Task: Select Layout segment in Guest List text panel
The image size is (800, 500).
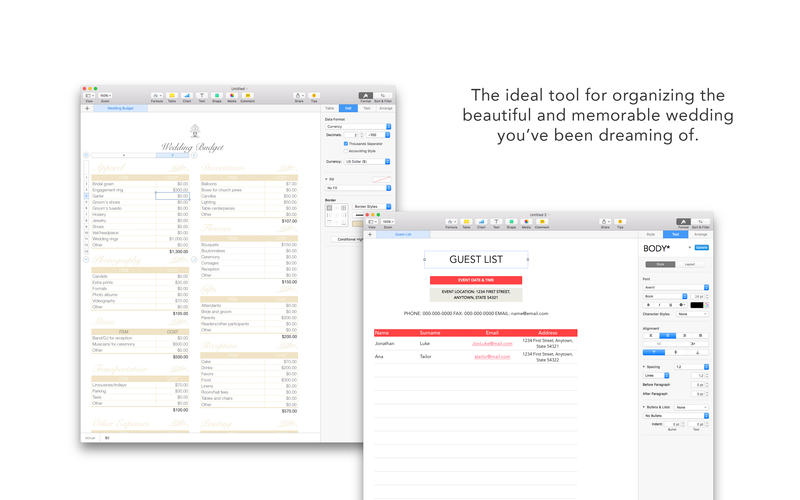Action: (690, 264)
